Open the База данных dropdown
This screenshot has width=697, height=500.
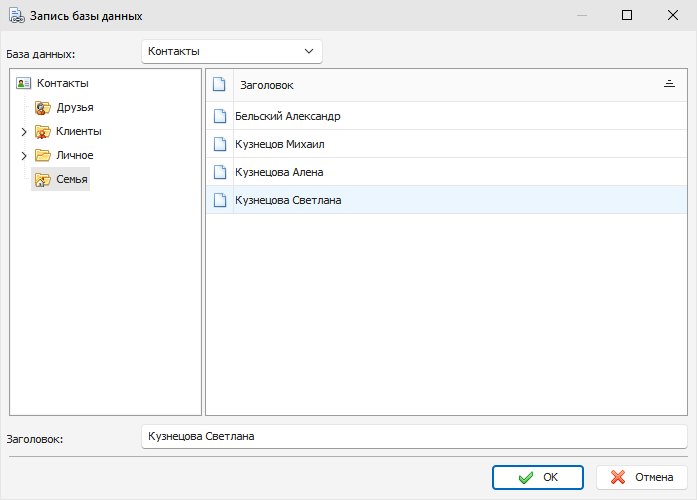point(232,52)
